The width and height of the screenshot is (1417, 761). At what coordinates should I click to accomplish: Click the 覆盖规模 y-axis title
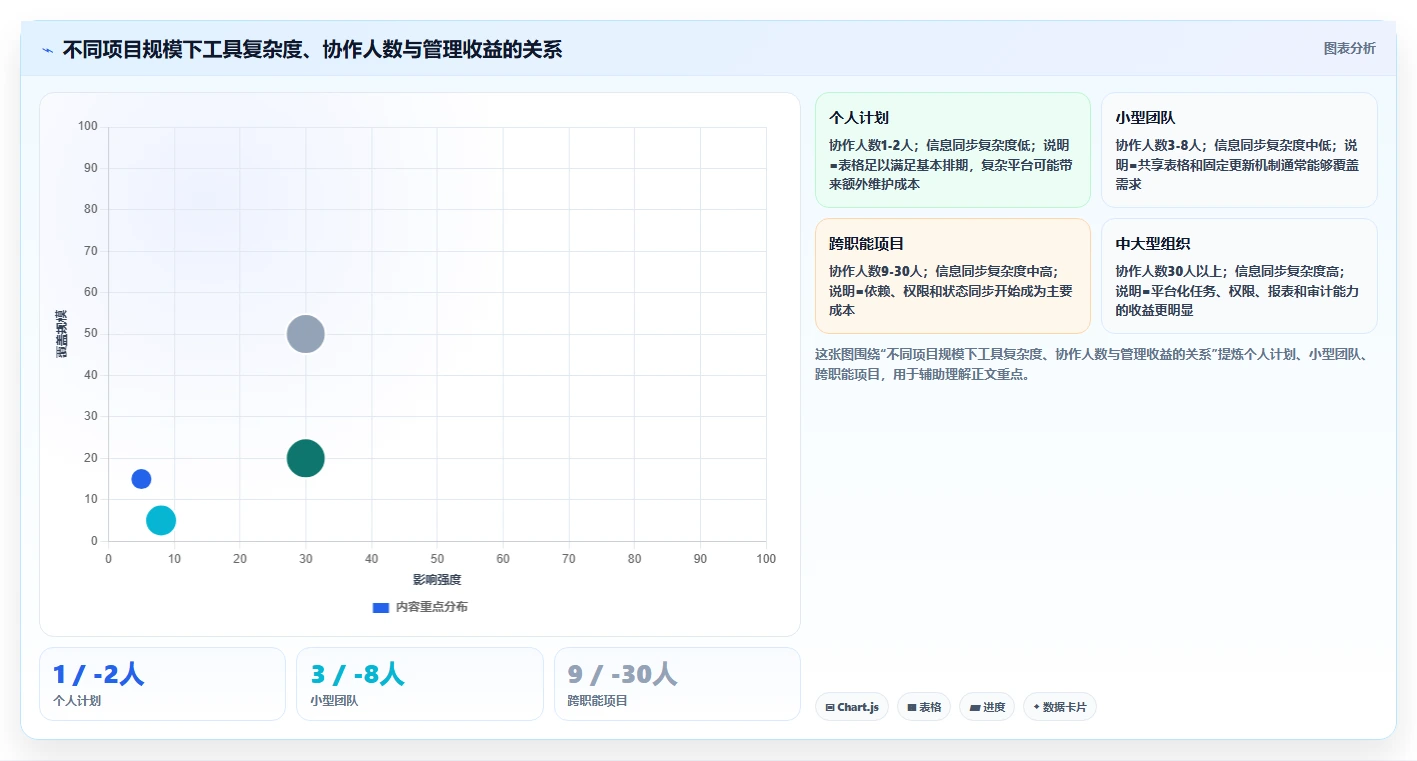coord(61,334)
